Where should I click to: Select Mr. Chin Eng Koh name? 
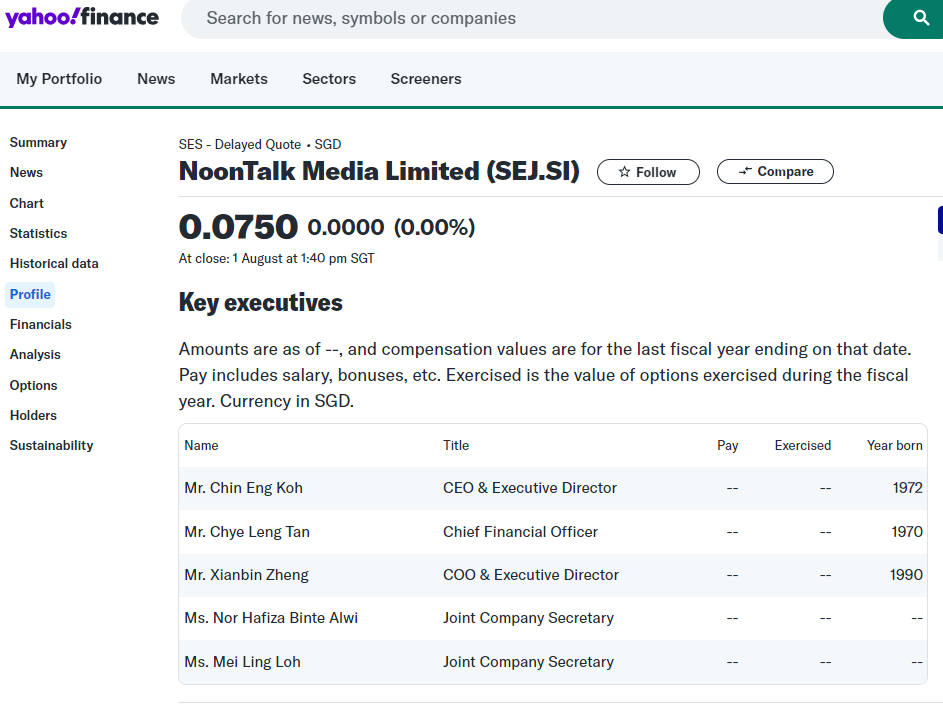(x=244, y=488)
